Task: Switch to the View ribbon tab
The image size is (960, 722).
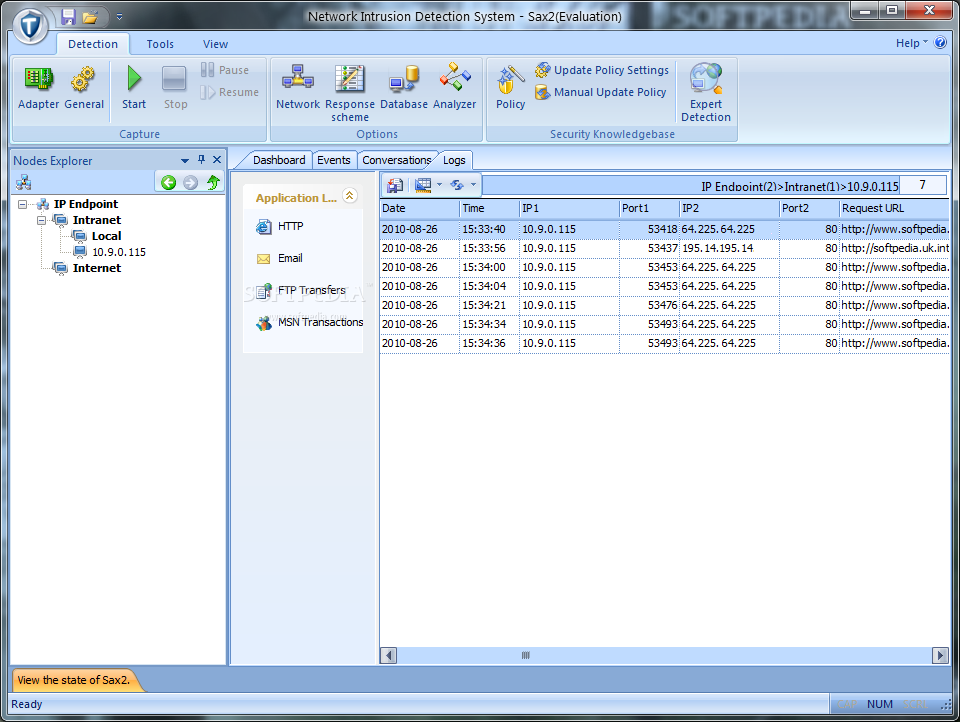Action: point(215,44)
